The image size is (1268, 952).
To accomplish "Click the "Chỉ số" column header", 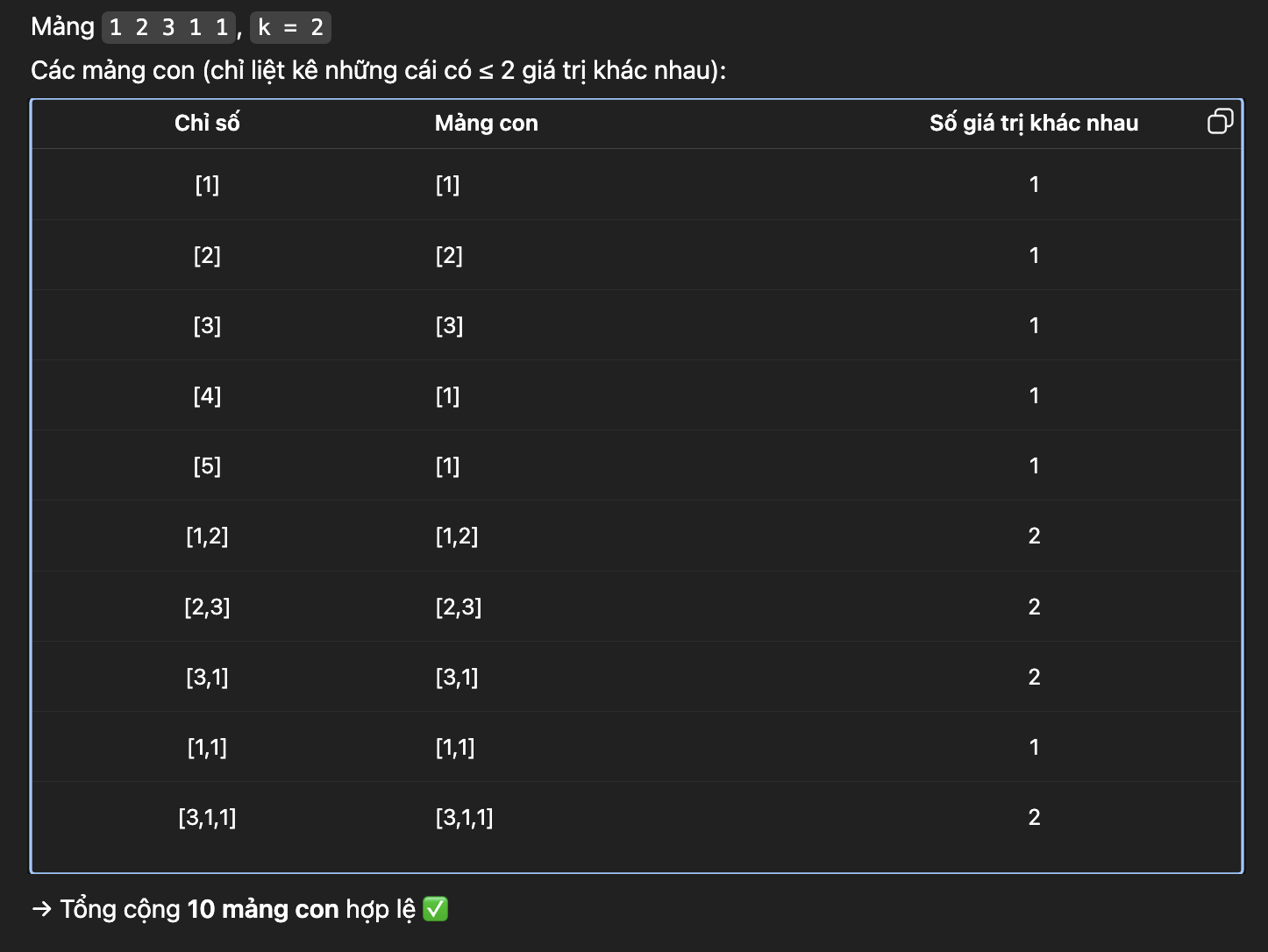I will point(207,123).
